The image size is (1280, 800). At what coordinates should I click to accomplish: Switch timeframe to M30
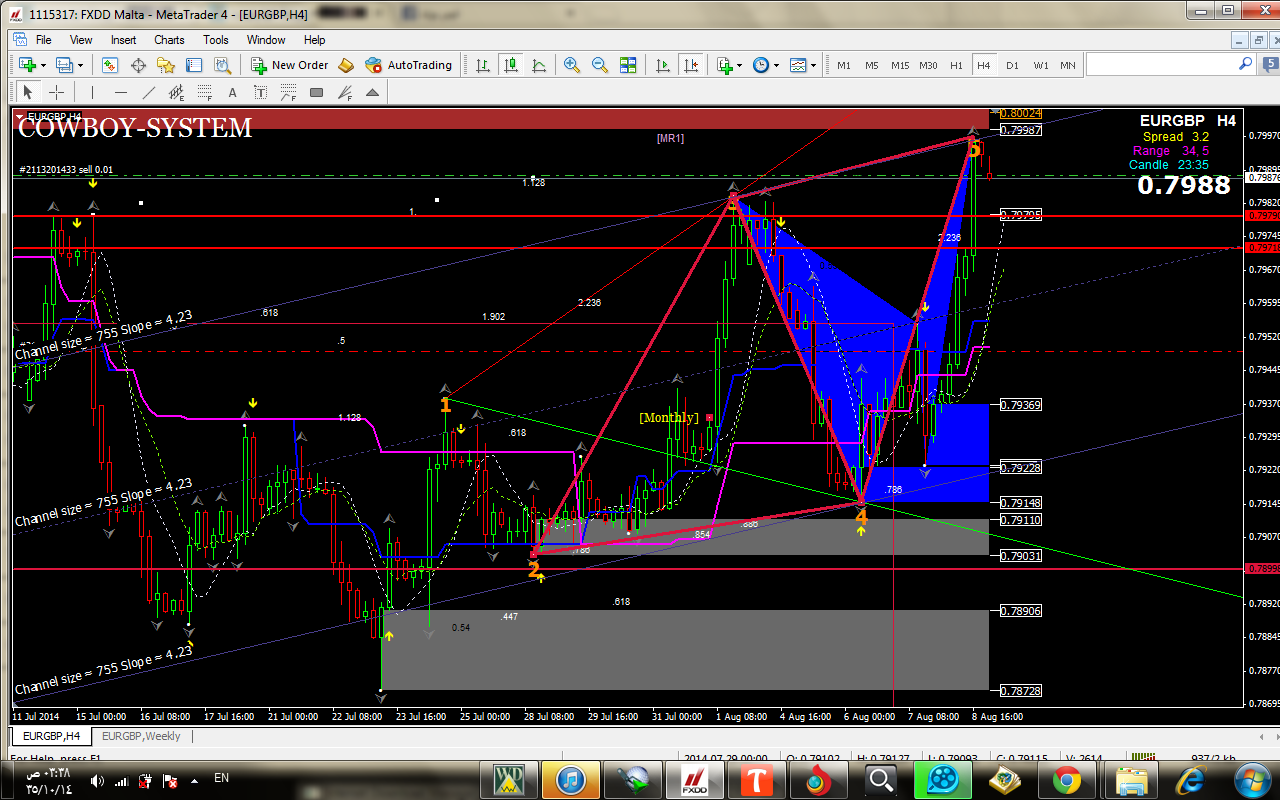coord(928,65)
